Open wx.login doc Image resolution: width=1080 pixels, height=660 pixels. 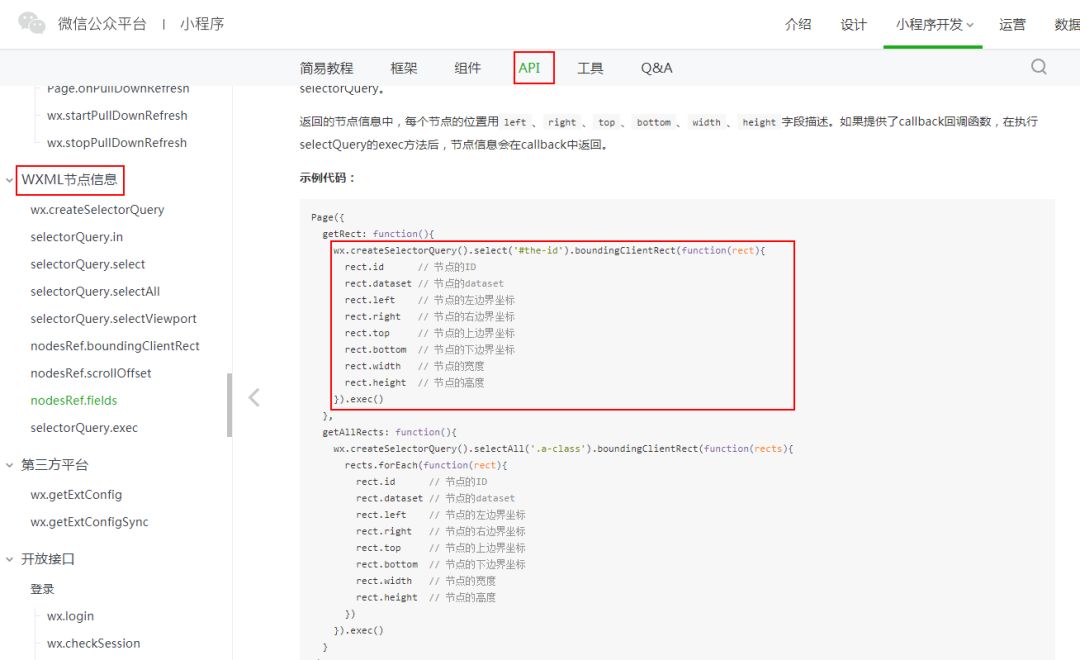(70, 616)
